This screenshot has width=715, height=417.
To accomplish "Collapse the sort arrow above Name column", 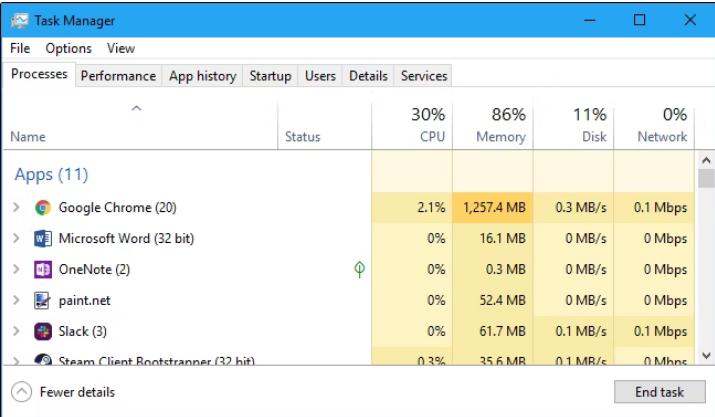I will [x=136, y=108].
